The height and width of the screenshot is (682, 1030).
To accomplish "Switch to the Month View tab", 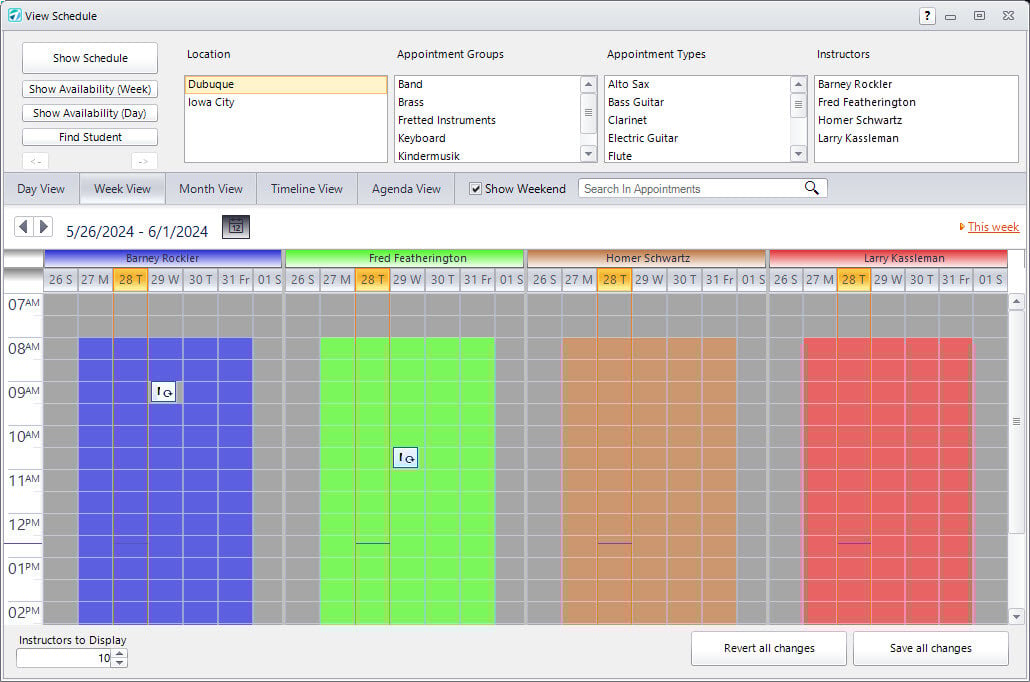I will 210,188.
